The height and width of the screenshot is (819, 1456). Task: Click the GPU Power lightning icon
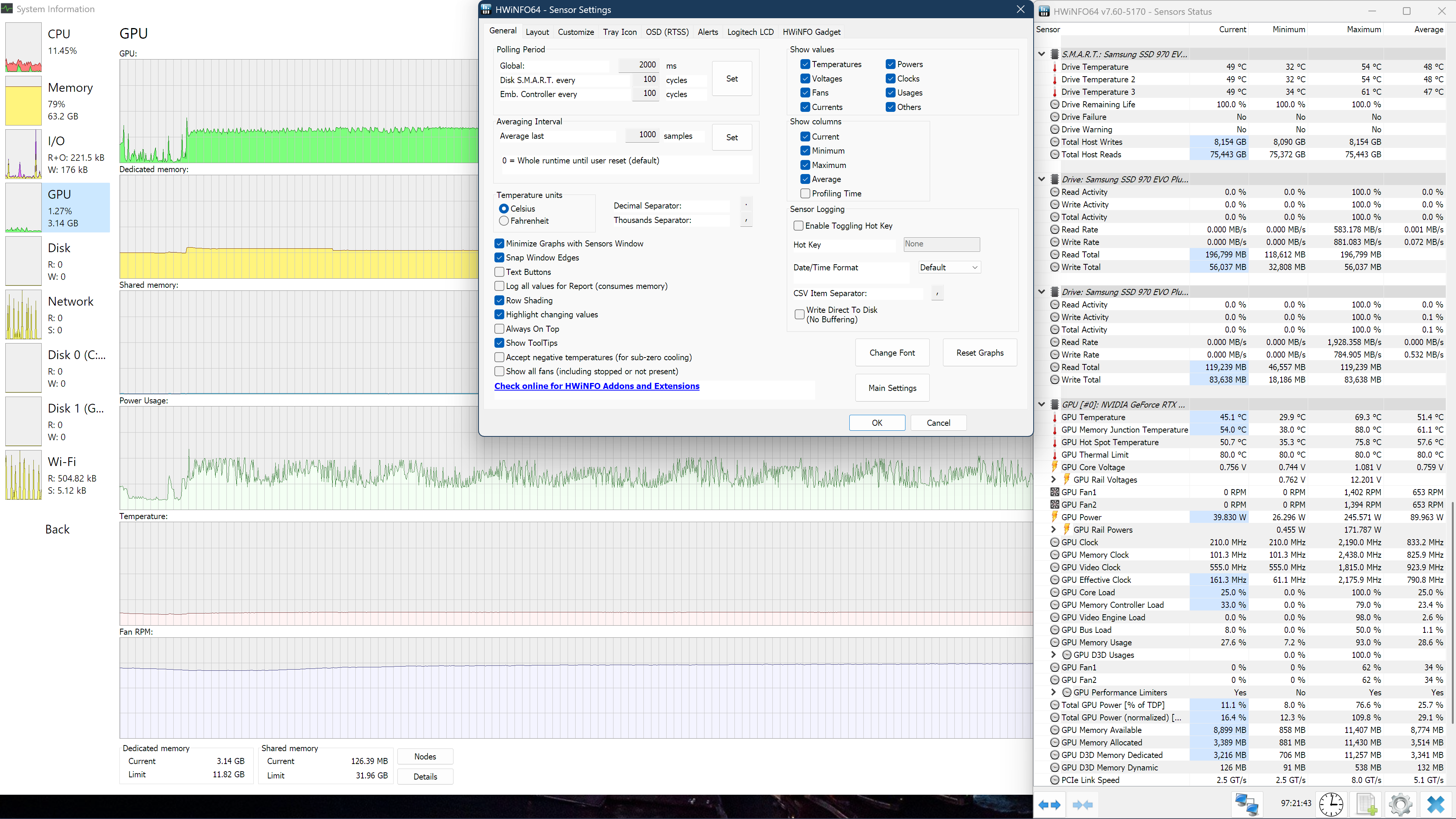1055,516
